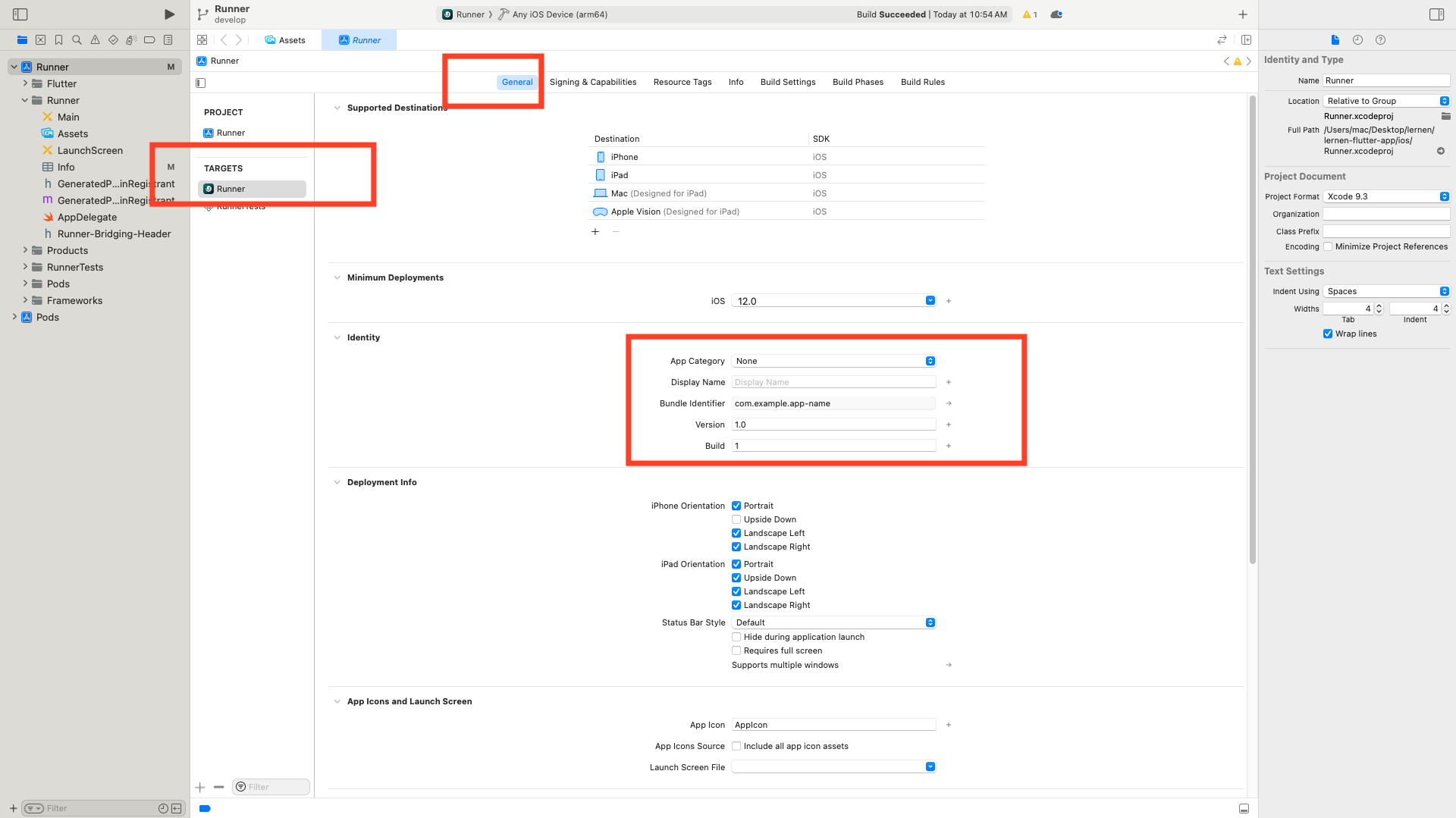Reveal project file in Finder

[x=1441, y=151]
